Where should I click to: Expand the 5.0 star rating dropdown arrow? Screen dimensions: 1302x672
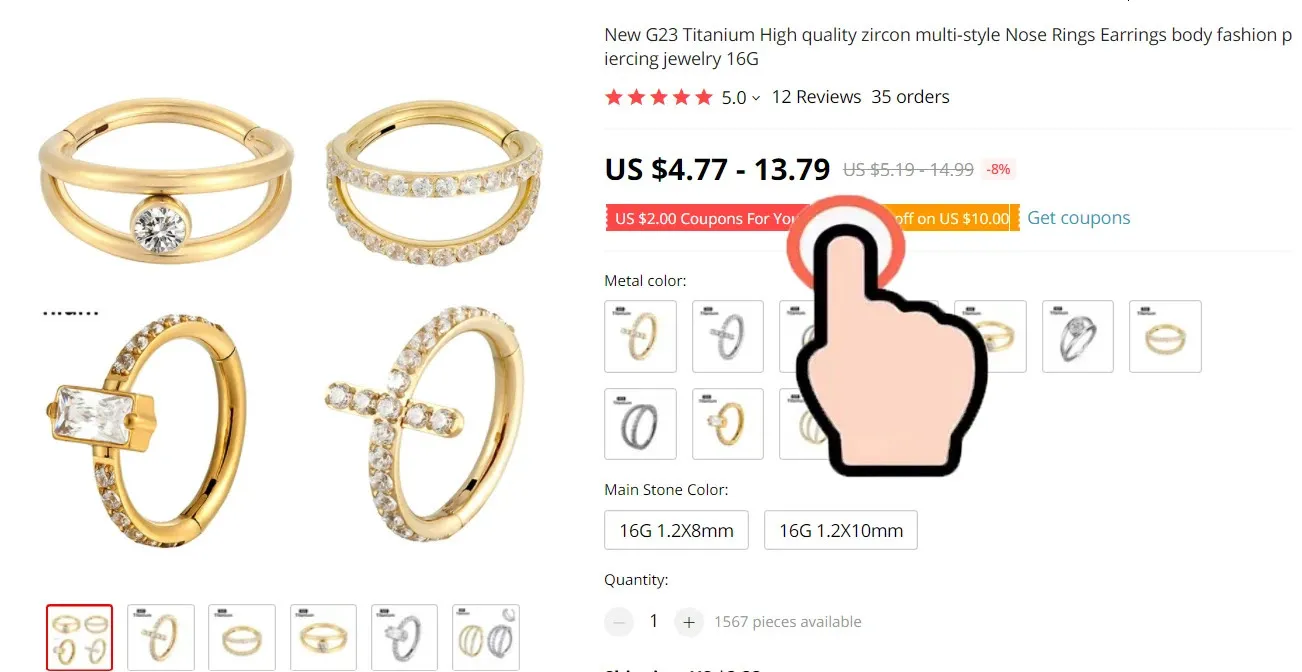(x=756, y=98)
